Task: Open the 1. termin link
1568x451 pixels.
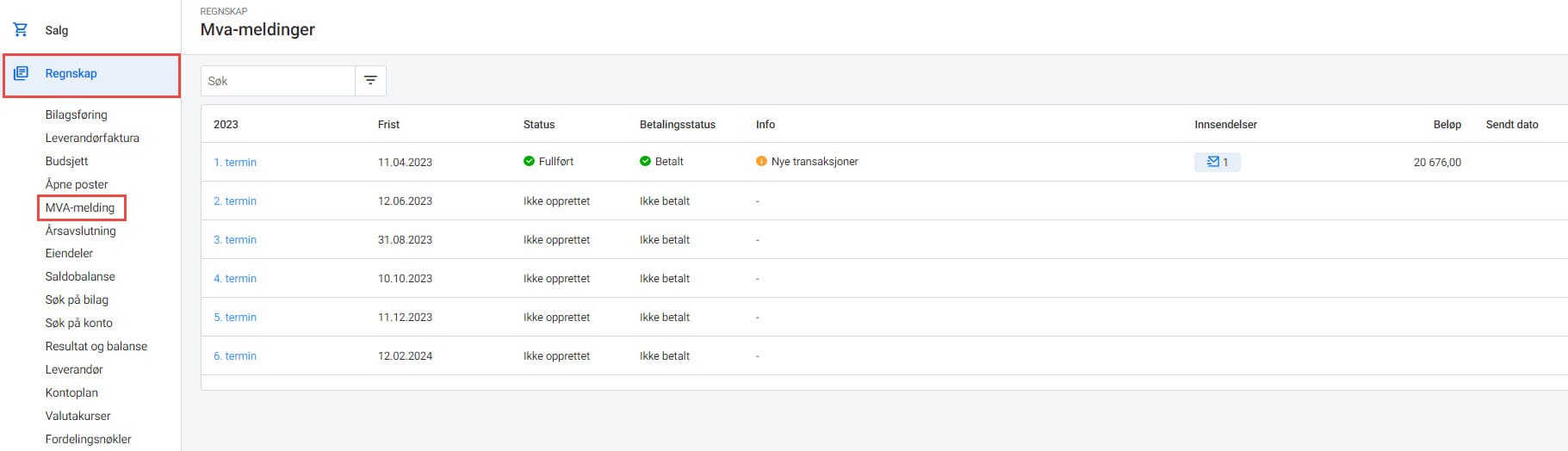Action: click(x=235, y=162)
